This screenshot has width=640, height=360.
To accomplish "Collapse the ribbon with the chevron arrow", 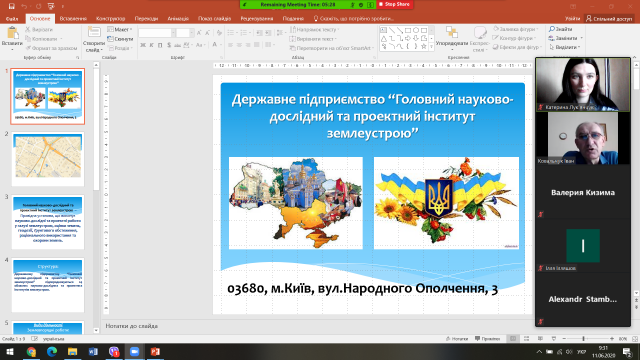I will tap(634, 58).
